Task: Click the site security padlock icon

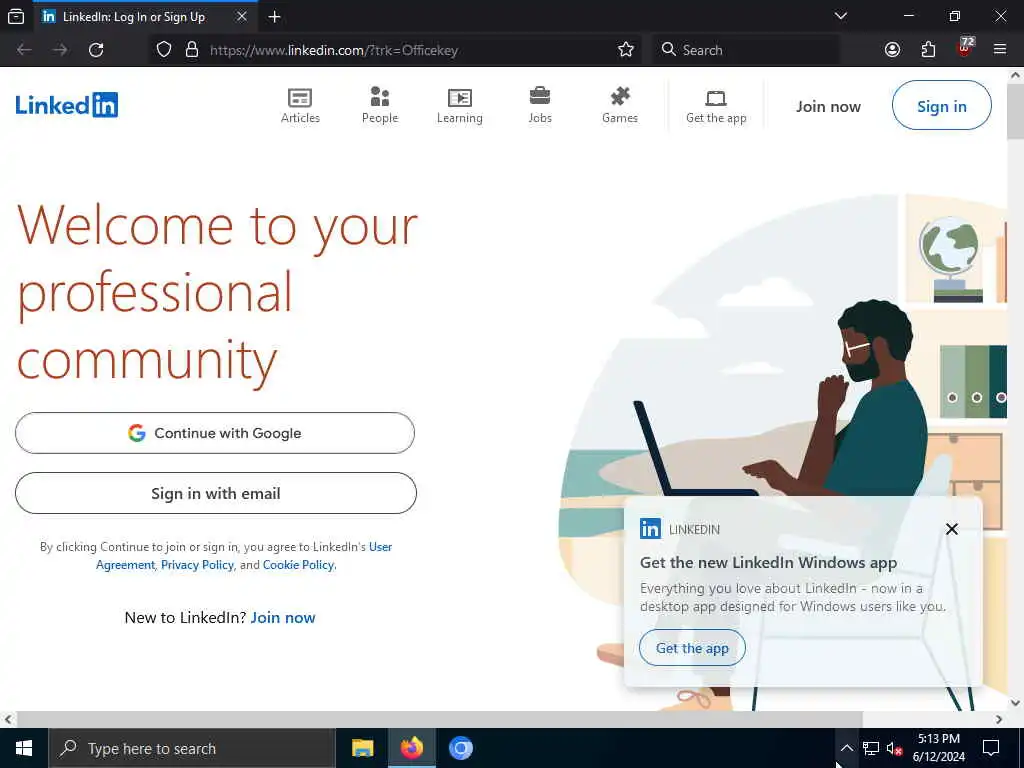Action: 192,50
